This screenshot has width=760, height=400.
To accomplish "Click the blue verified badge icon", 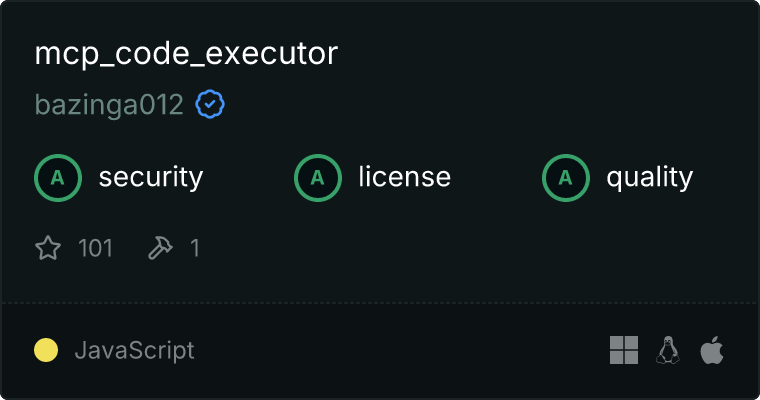I will click(210, 104).
